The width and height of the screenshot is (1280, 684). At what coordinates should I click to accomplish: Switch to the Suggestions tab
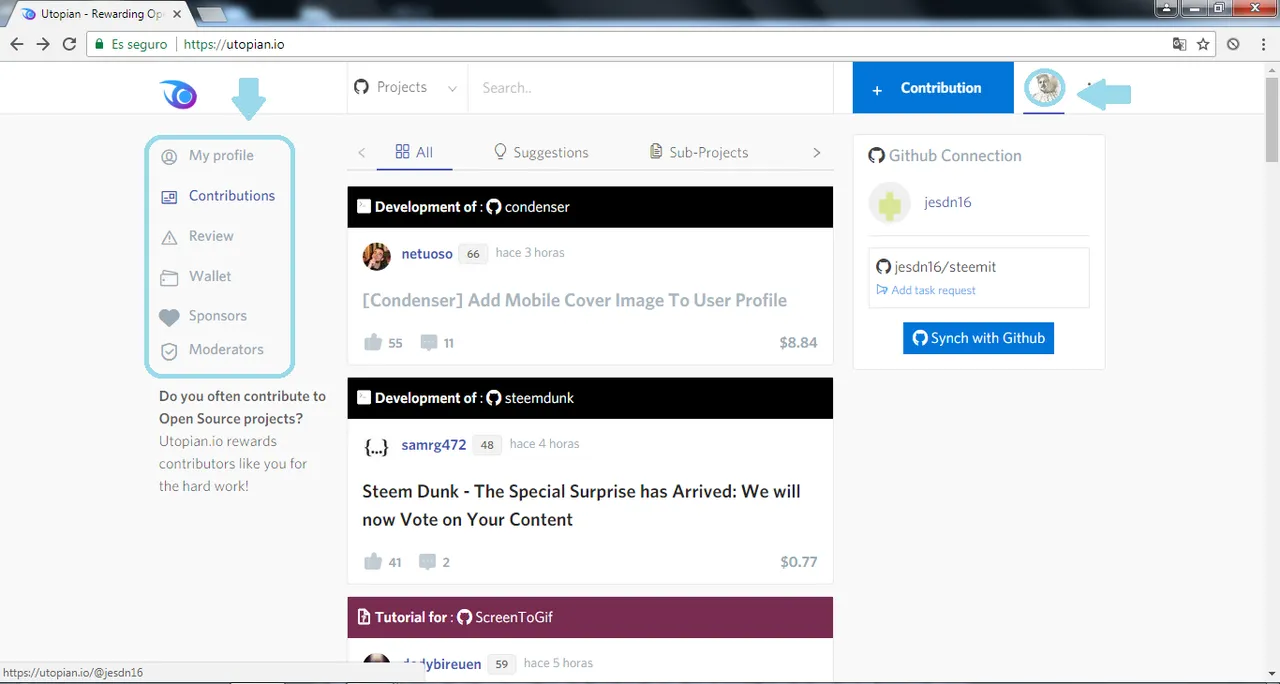[x=541, y=152]
